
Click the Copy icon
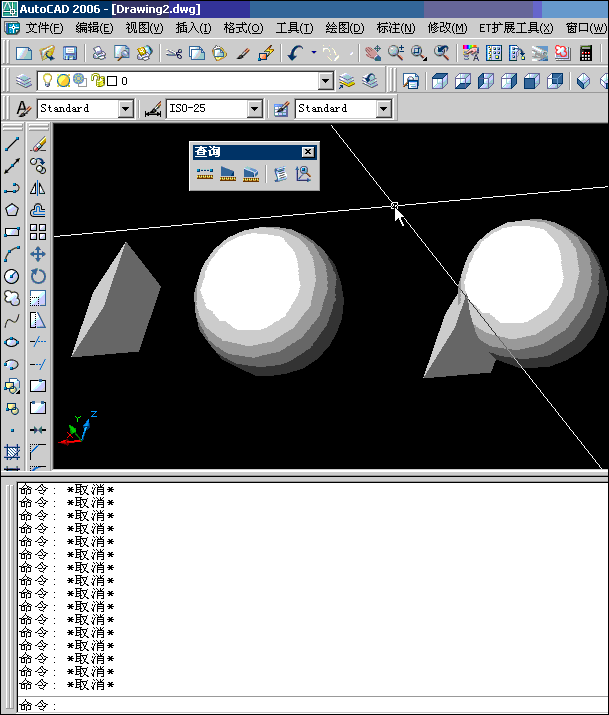(x=196, y=53)
